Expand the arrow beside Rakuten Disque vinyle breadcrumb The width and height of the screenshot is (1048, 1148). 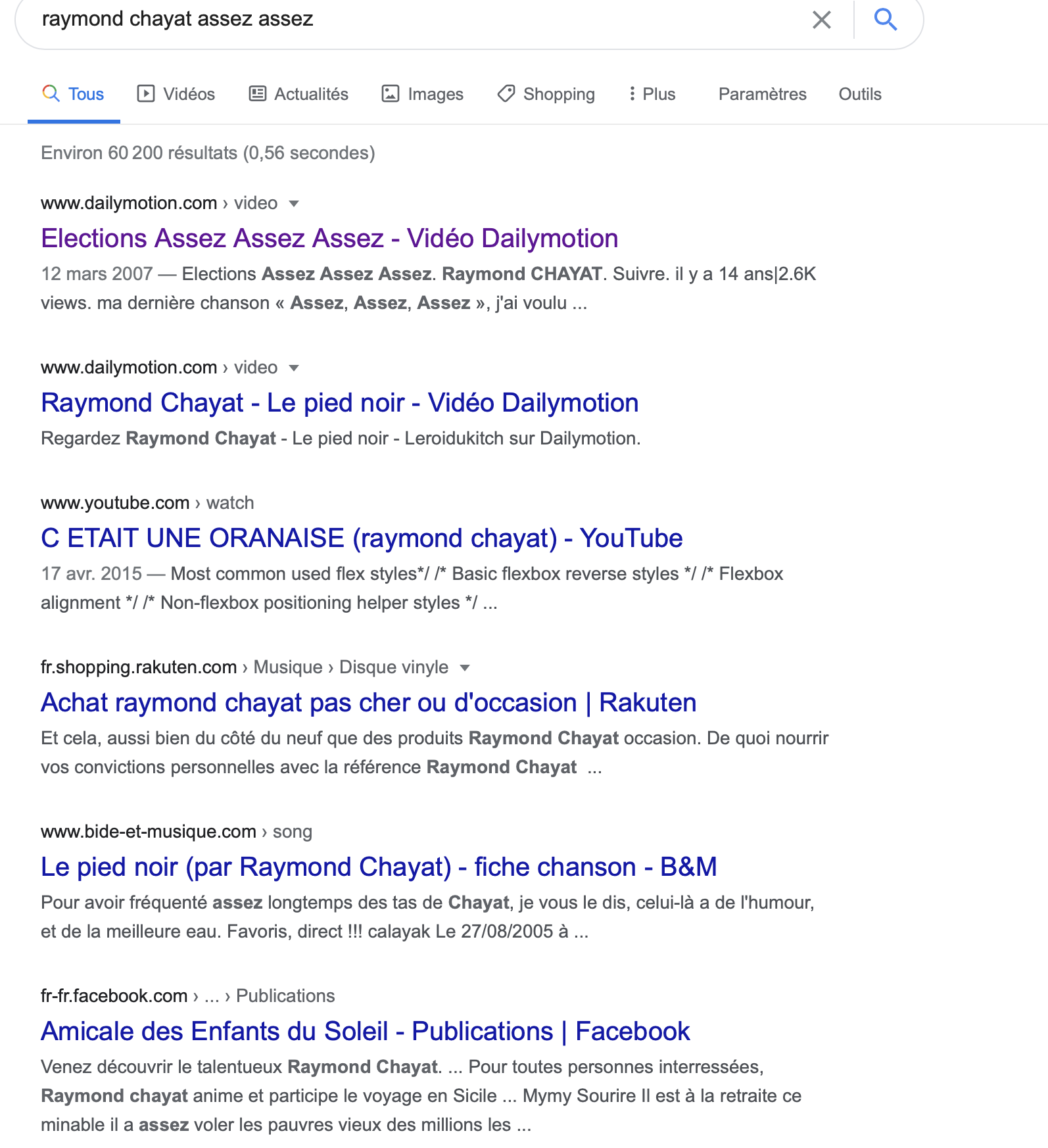(465, 668)
